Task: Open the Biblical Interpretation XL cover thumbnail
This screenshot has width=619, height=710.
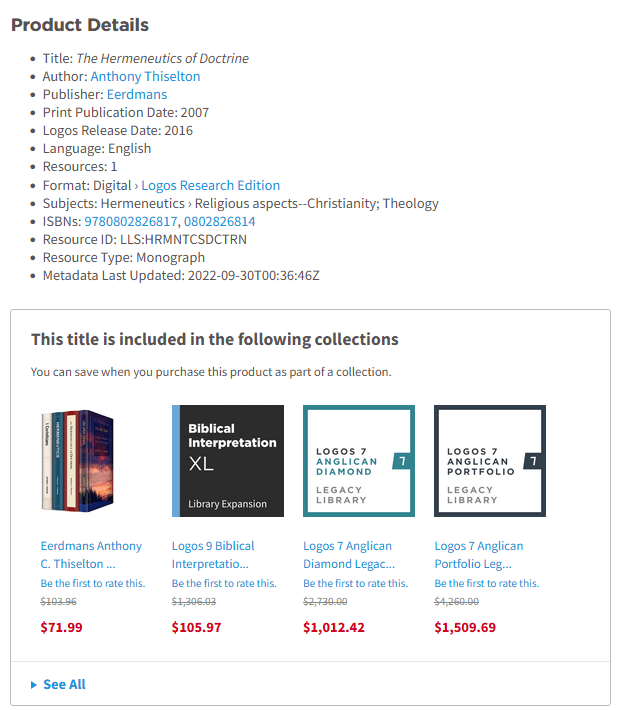Action: click(x=228, y=460)
